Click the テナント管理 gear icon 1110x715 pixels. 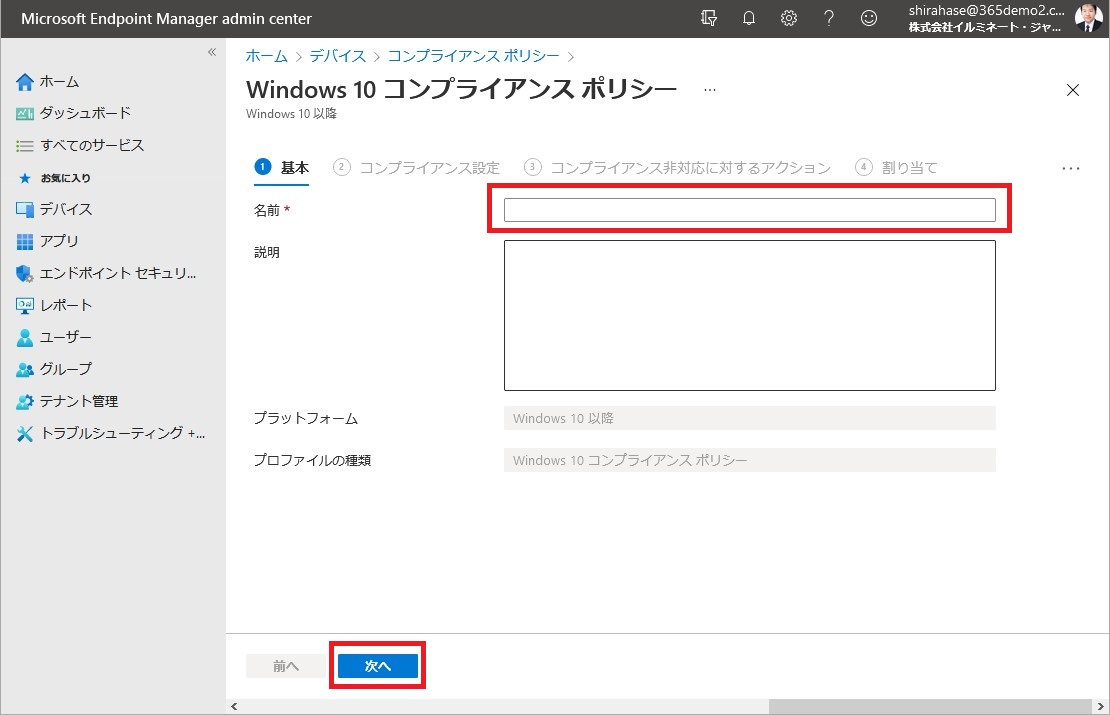coord(25,402)
